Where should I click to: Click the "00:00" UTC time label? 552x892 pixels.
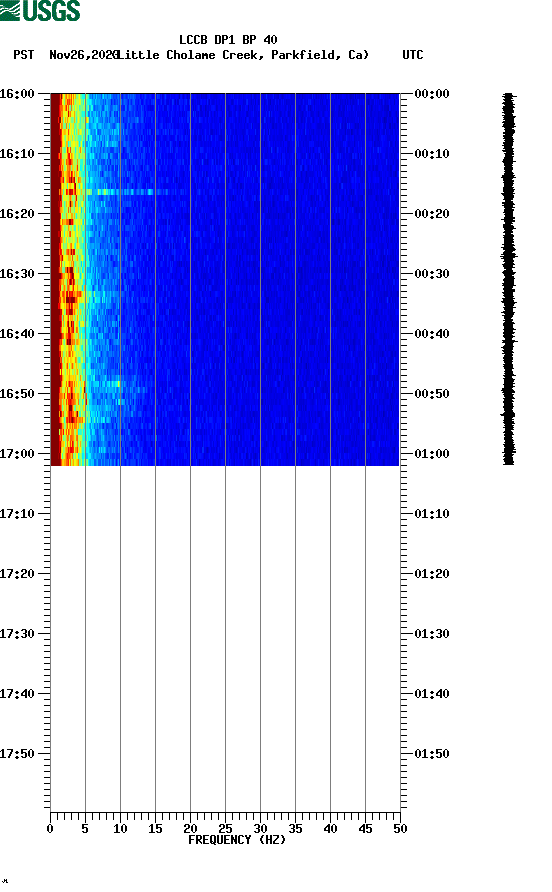pos(432,94)
